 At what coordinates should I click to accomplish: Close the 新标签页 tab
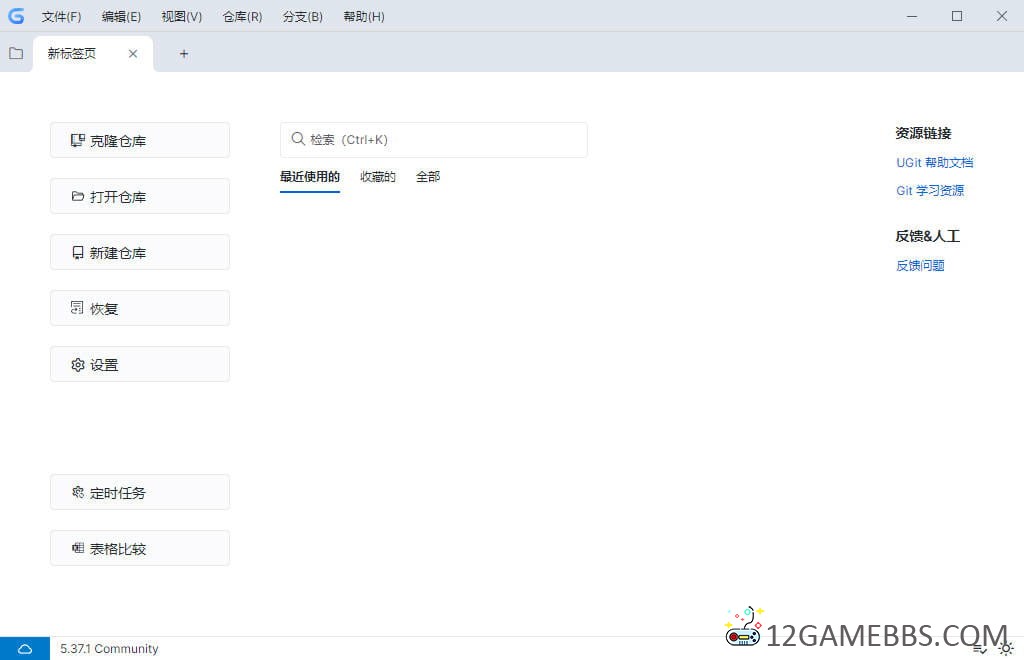tap(133, 54)
